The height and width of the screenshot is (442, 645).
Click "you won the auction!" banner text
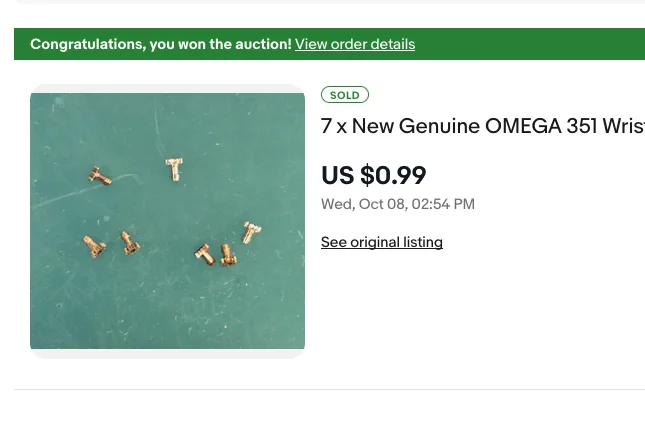[x=220, y=44]
